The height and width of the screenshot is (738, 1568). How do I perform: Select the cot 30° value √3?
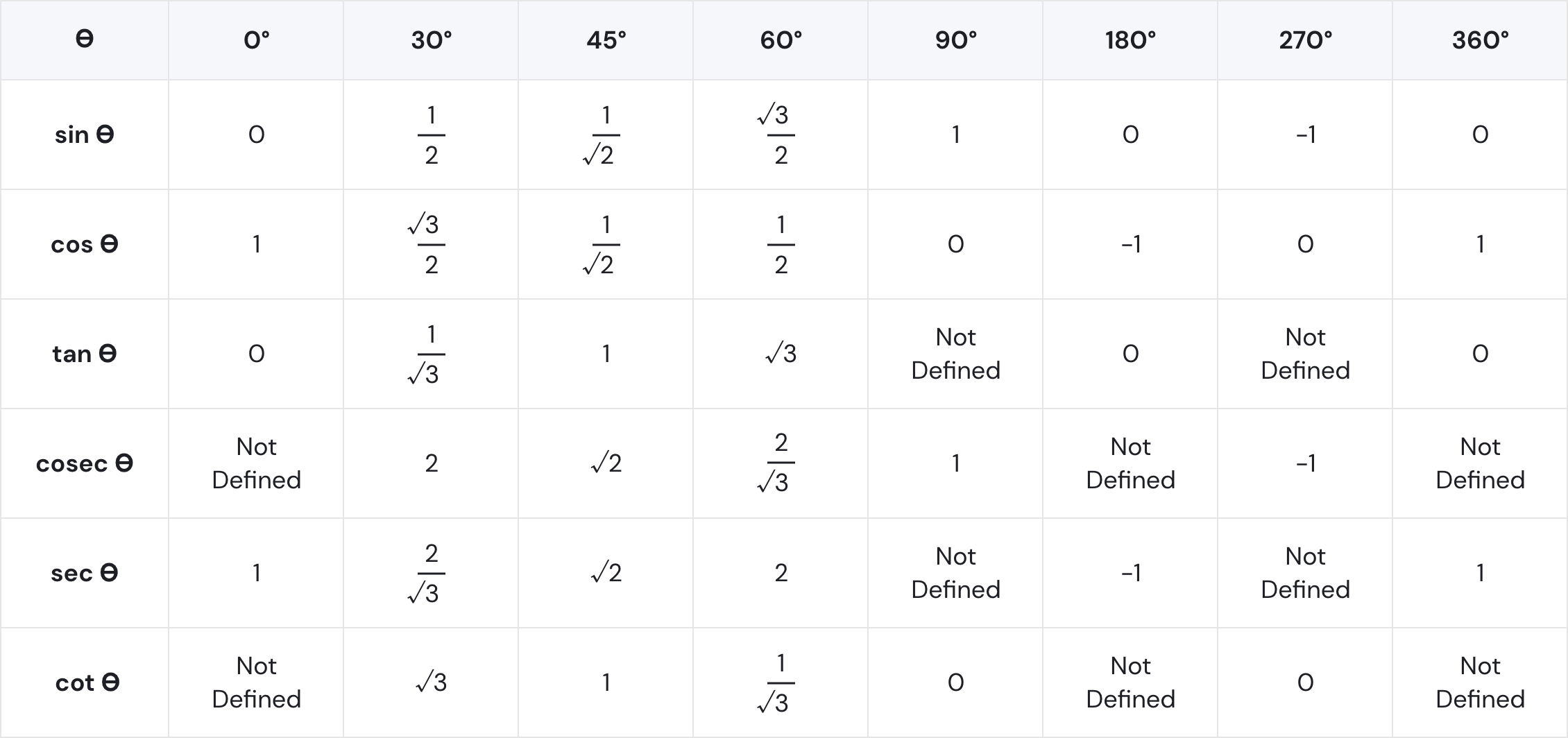point(431,683)
